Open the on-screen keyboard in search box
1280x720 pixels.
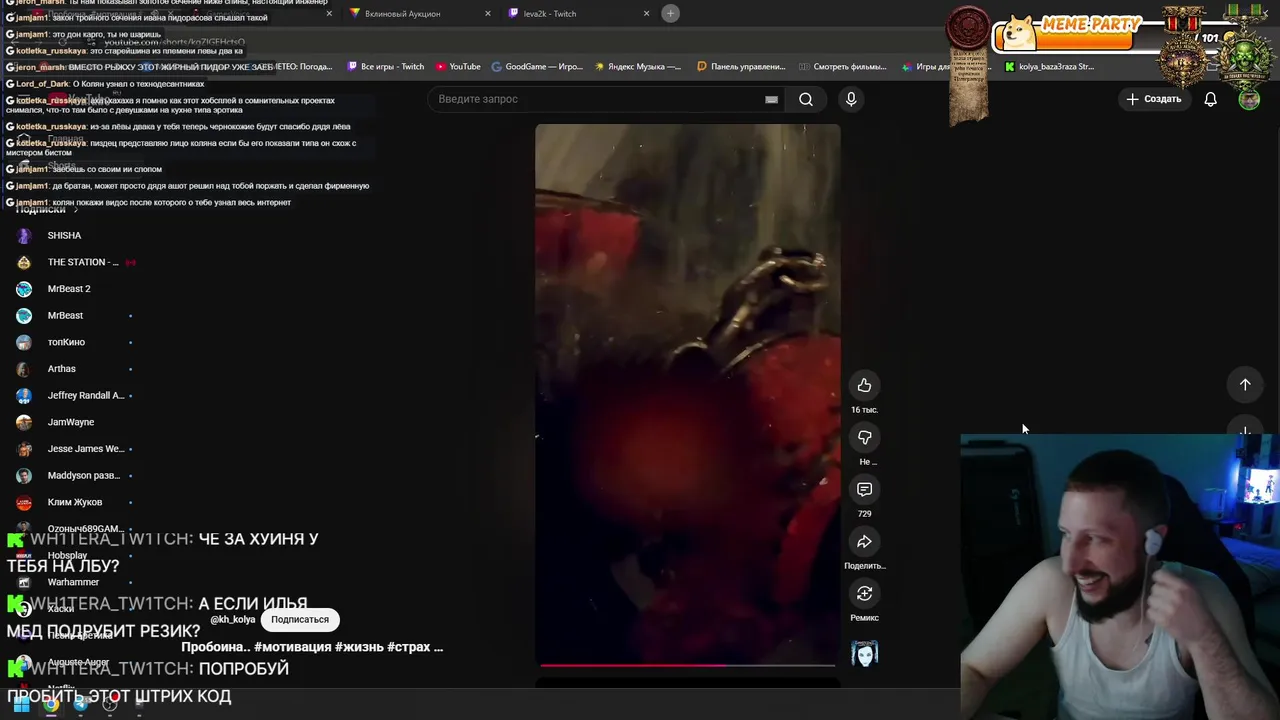[771, 99]
